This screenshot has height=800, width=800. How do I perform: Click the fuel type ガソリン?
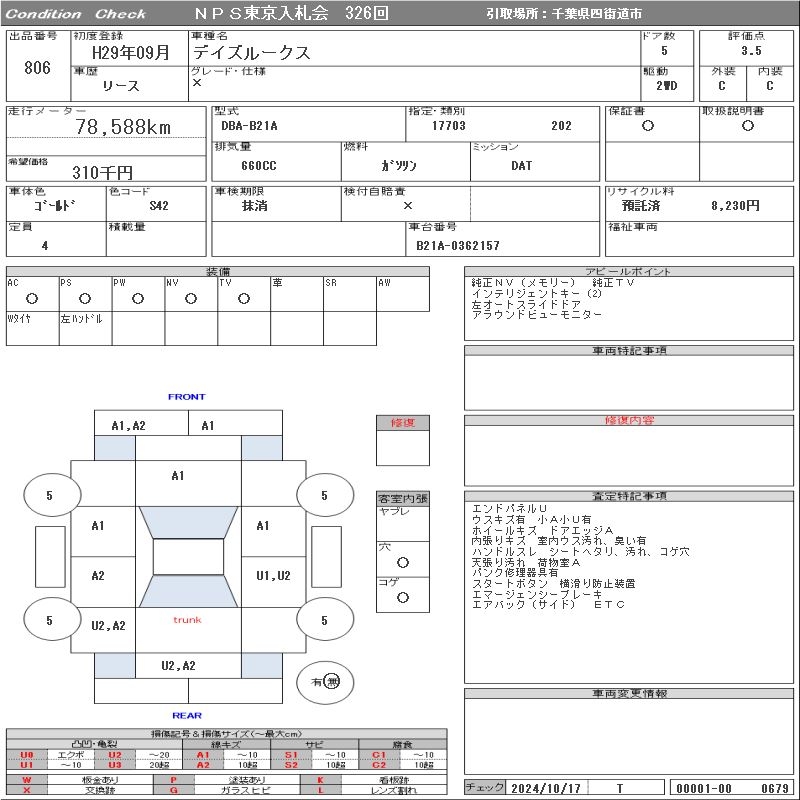399,165
